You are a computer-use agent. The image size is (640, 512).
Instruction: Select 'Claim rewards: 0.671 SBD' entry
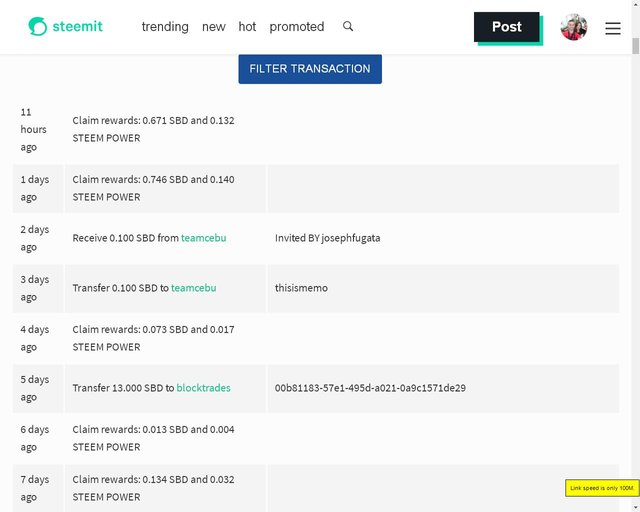pos(153,129)
